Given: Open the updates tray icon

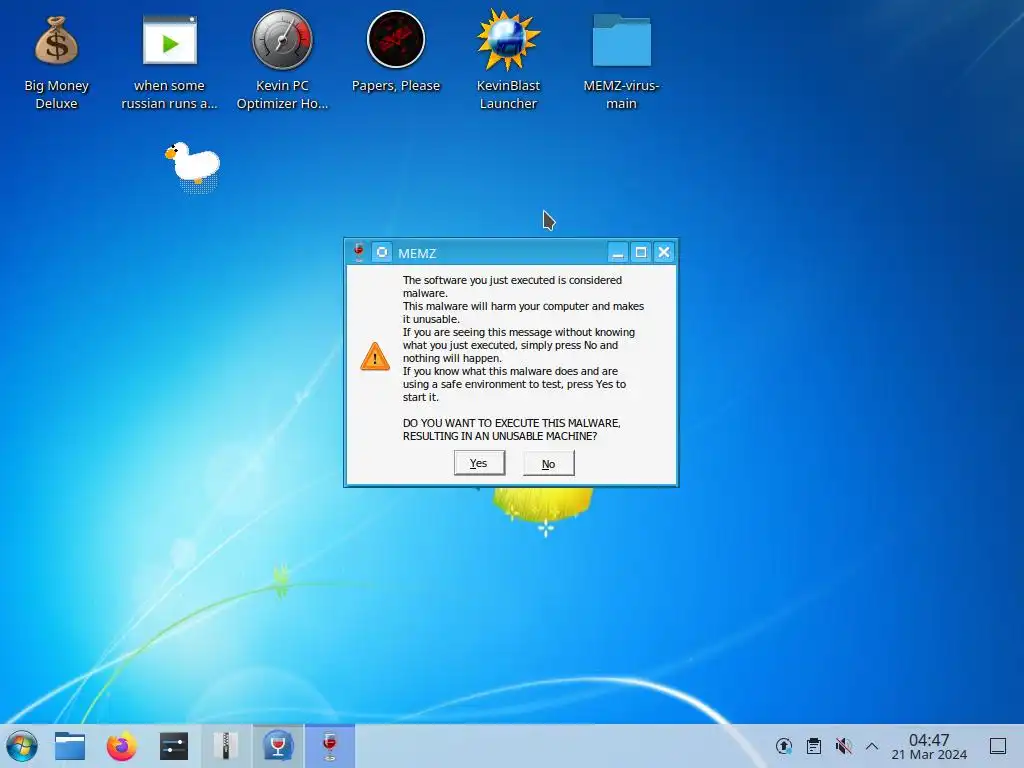Looking at the screenshot, I should (x=784, y=746).
